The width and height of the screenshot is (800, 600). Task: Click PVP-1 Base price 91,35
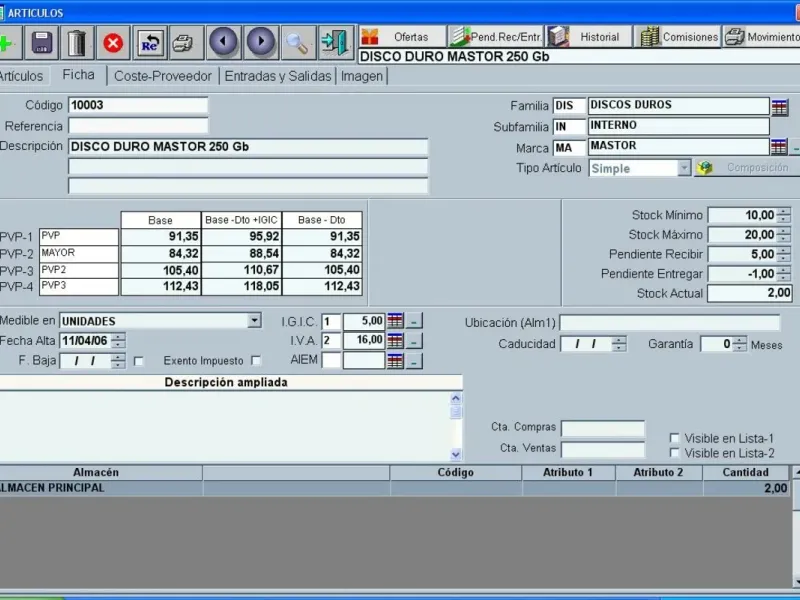(x=161, y=236)
